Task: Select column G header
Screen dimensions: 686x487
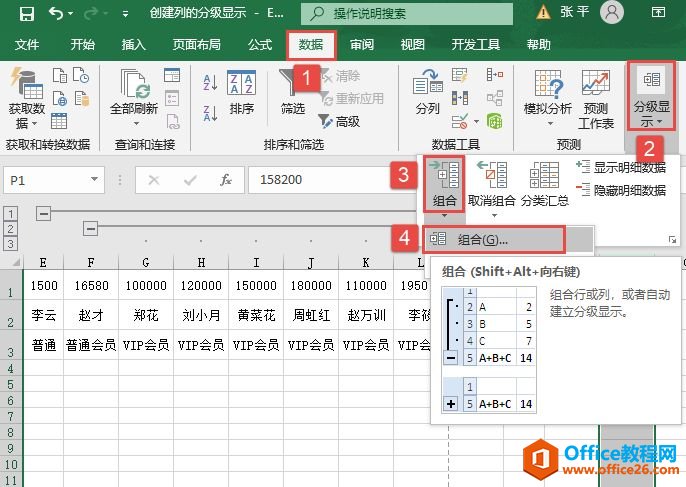Action: 146,263
